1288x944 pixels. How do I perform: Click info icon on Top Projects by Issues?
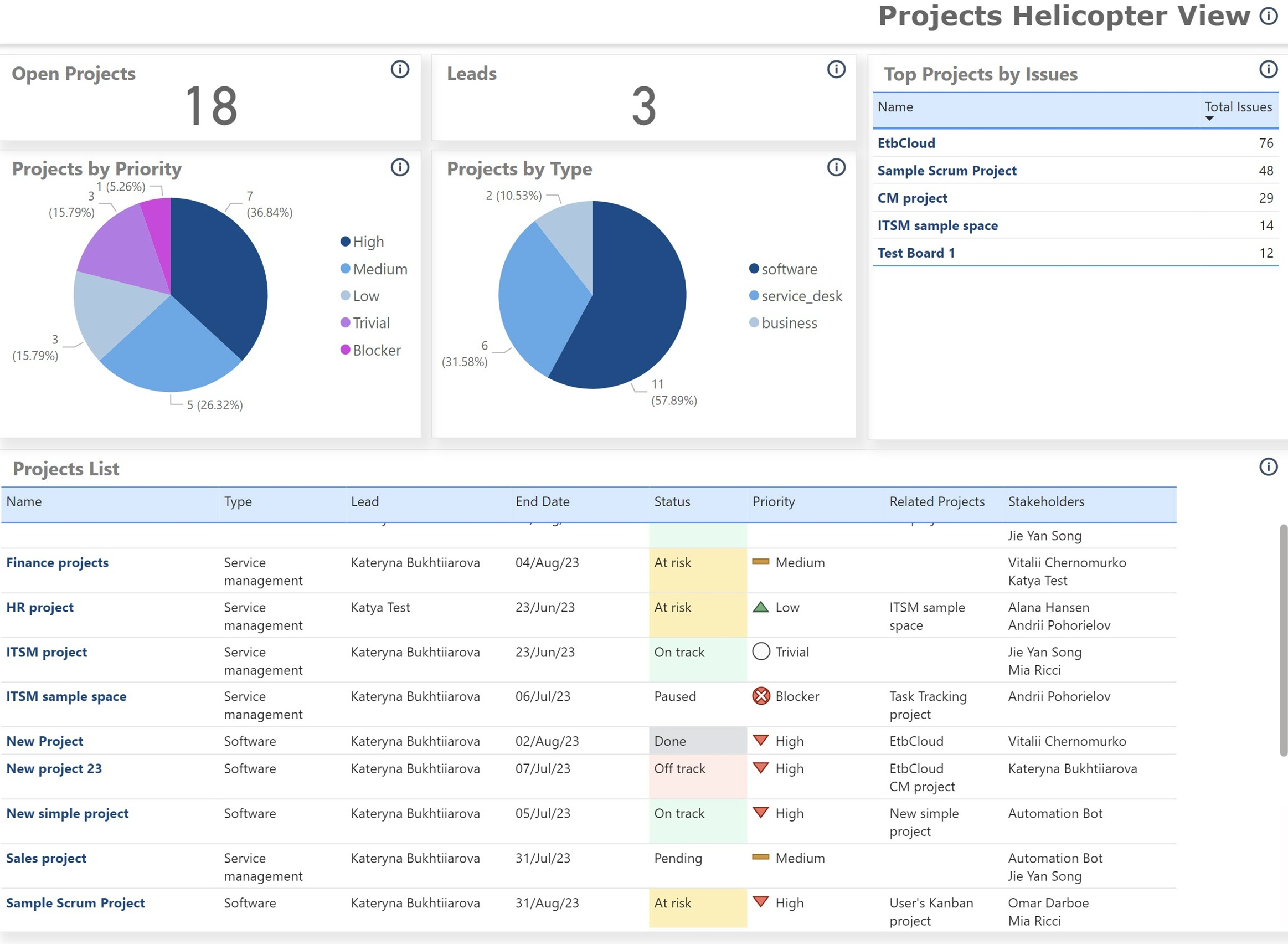(1268, 69)
